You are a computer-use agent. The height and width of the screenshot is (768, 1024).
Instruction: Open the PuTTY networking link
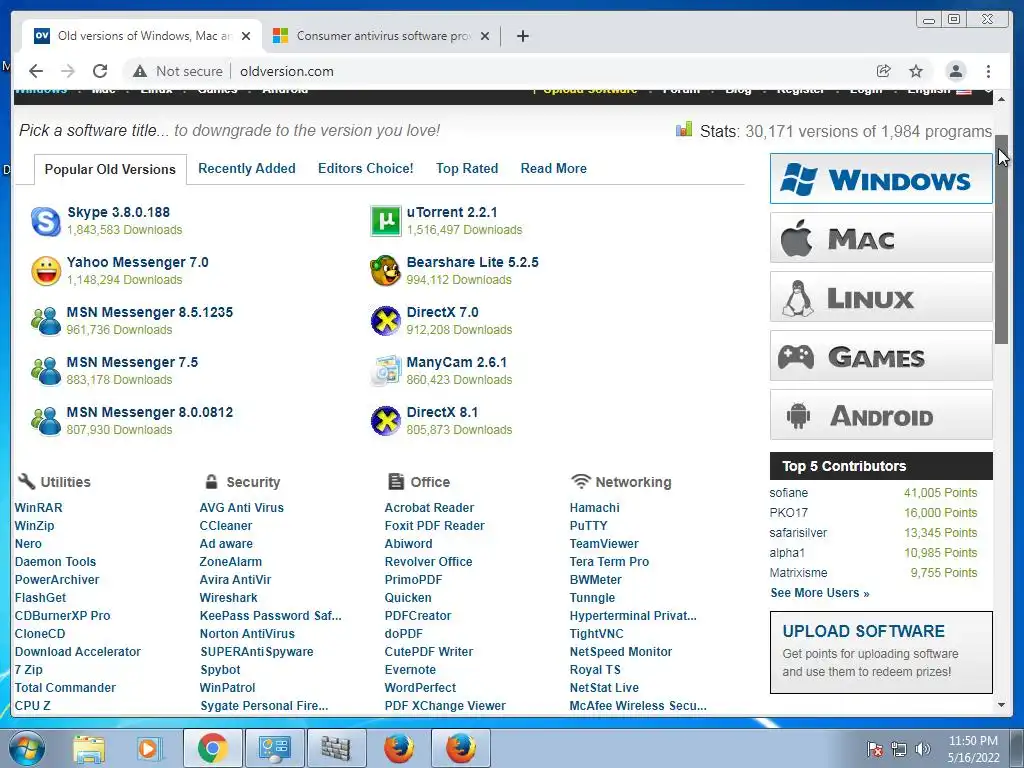pyautogui.click(x=588, y=526)
